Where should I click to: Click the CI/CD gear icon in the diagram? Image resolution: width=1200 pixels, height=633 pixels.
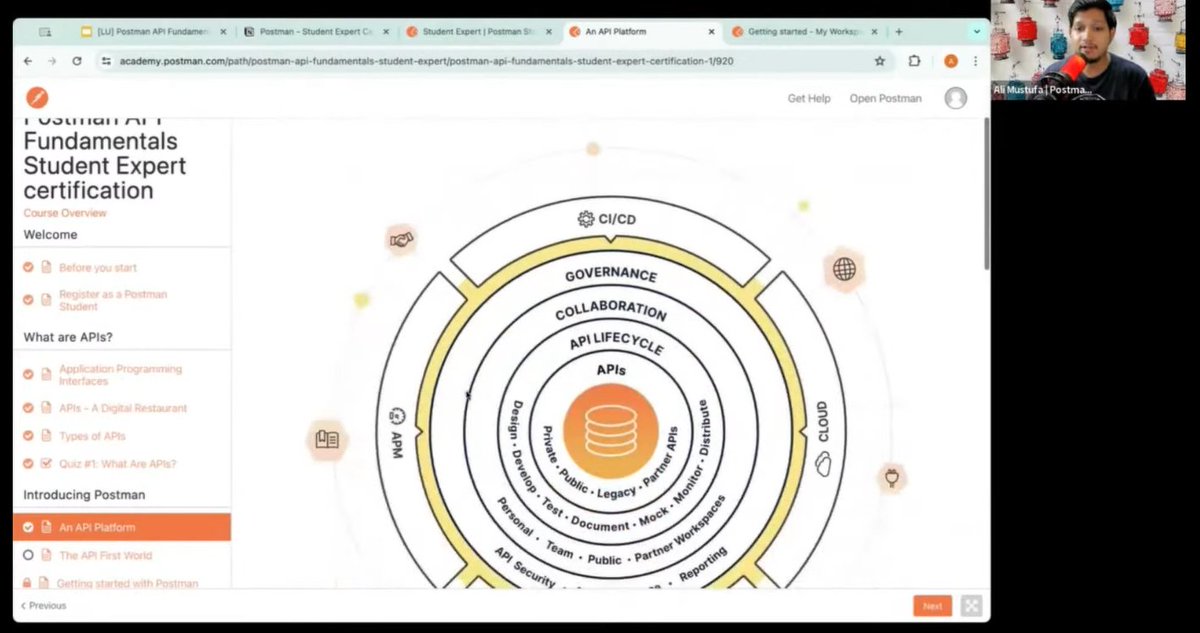click(586, 219)
